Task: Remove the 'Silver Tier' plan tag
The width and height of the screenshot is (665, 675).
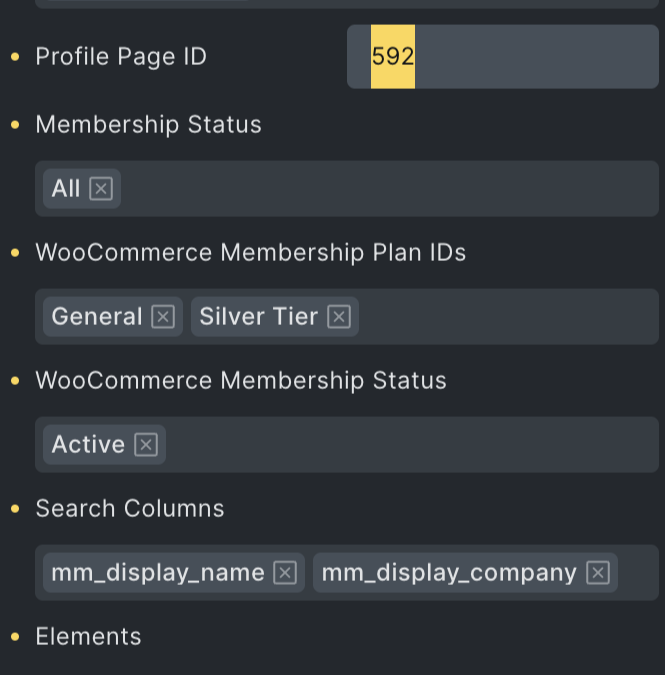Action: [339, 317]
